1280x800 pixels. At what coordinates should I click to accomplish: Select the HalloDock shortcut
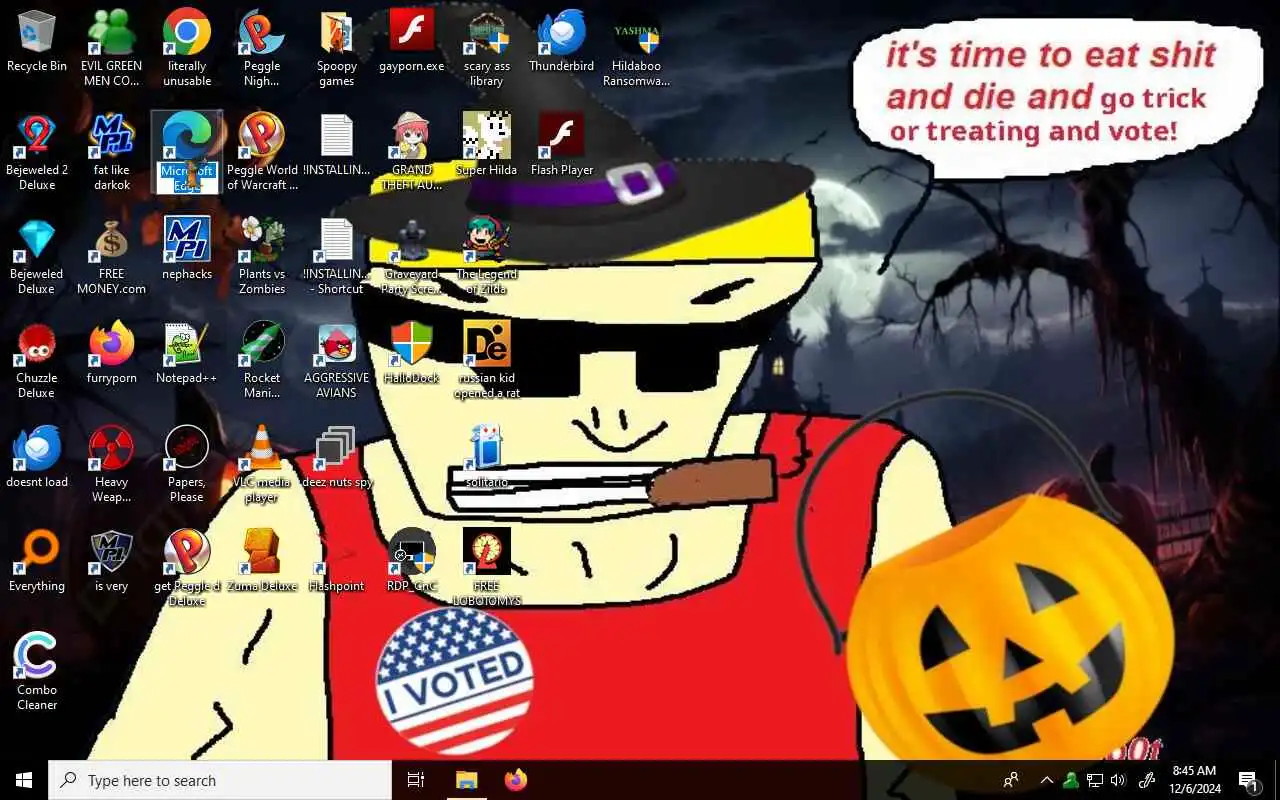point(412,354)
